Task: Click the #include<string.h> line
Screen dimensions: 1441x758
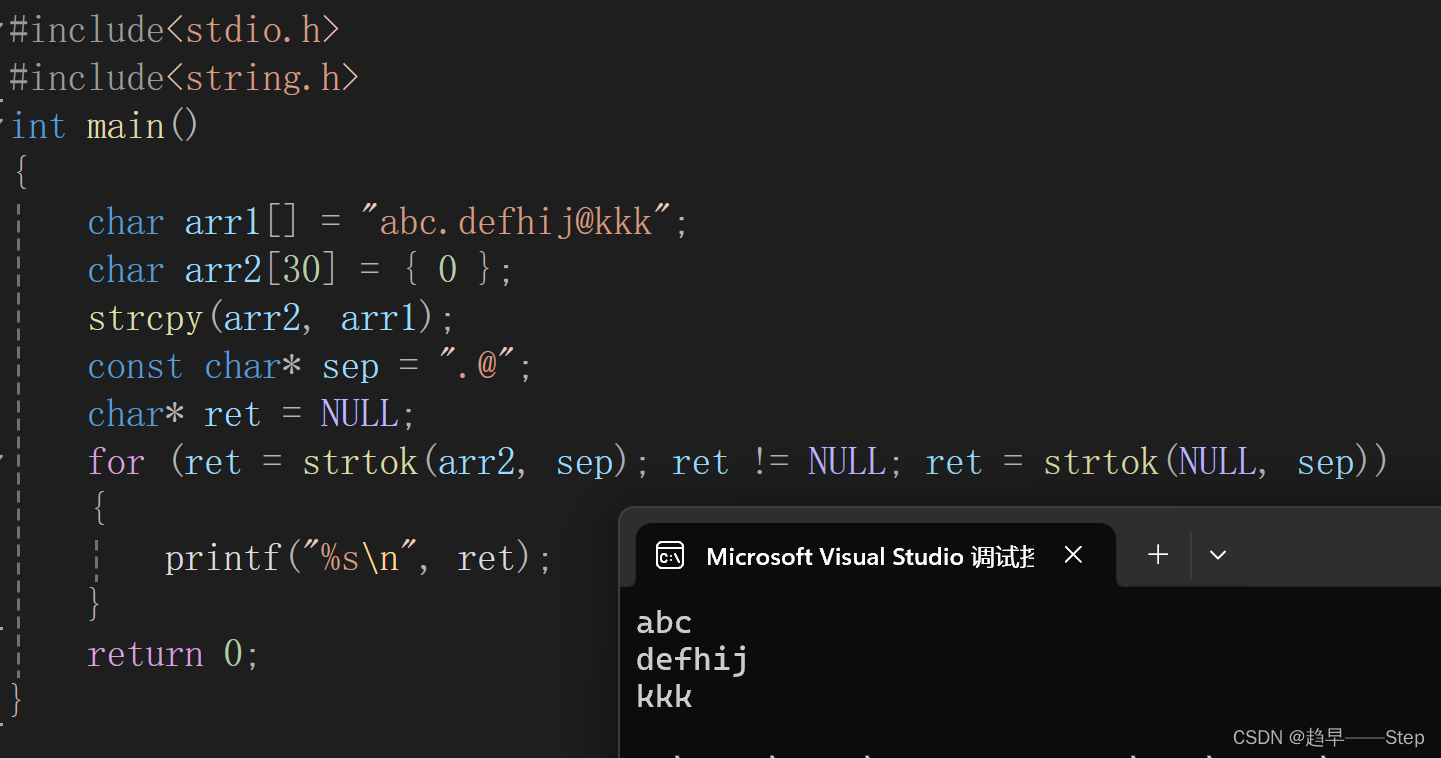Action: (x=184, y=78)
